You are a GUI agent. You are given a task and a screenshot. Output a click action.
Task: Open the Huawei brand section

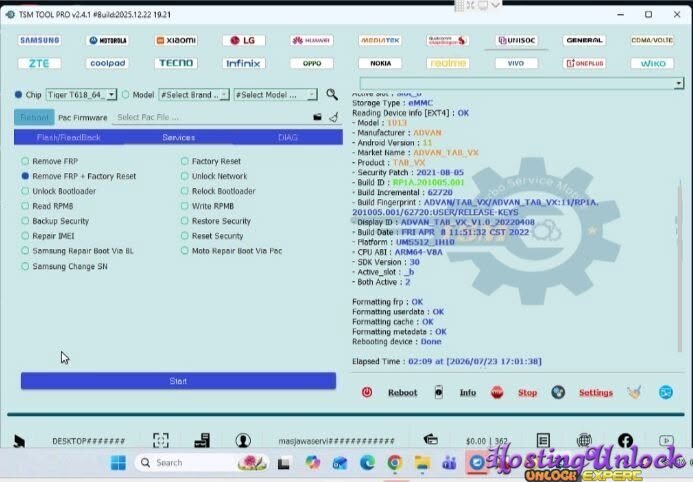(312, 40)
